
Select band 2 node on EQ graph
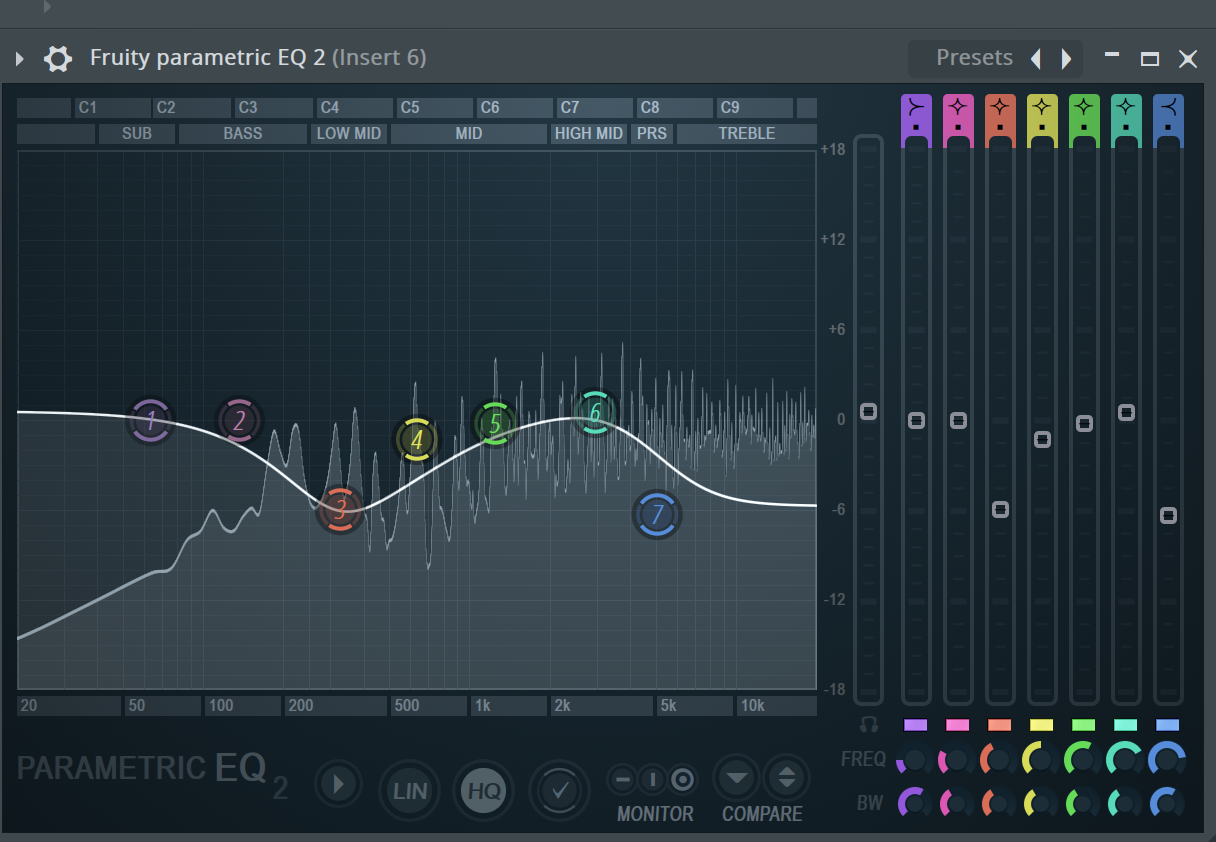tap(239, 420)
